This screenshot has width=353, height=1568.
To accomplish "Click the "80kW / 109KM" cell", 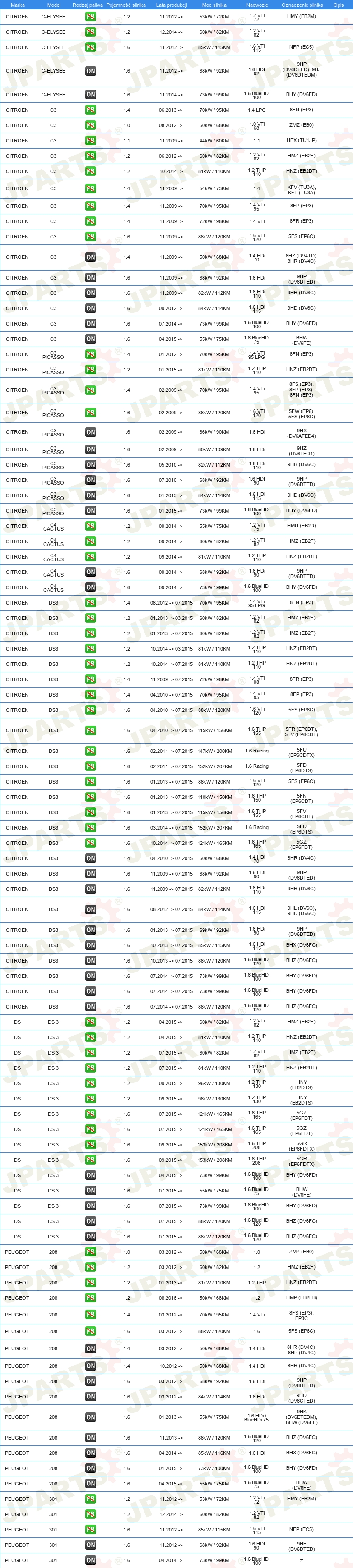I will click(214, 450).
